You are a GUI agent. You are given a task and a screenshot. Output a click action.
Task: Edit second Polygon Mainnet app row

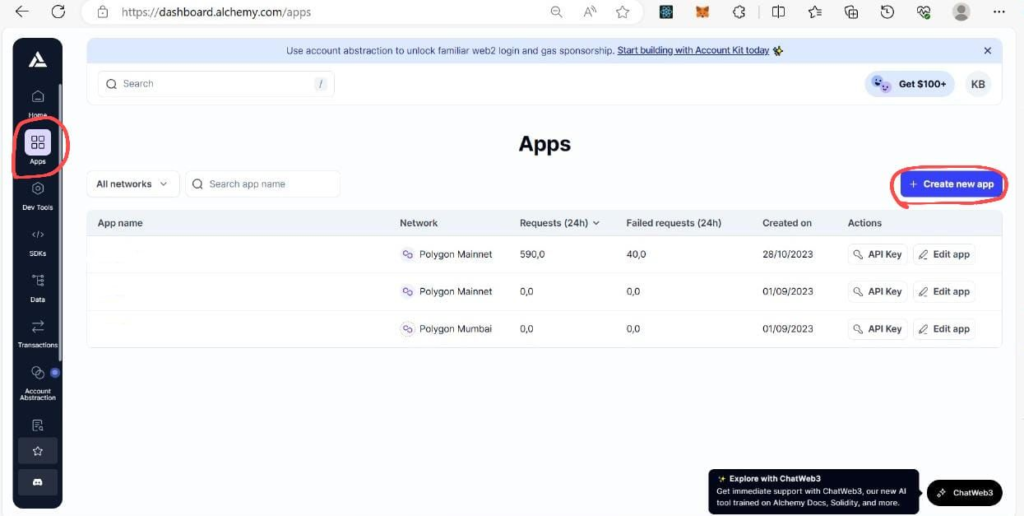point(944,292)
